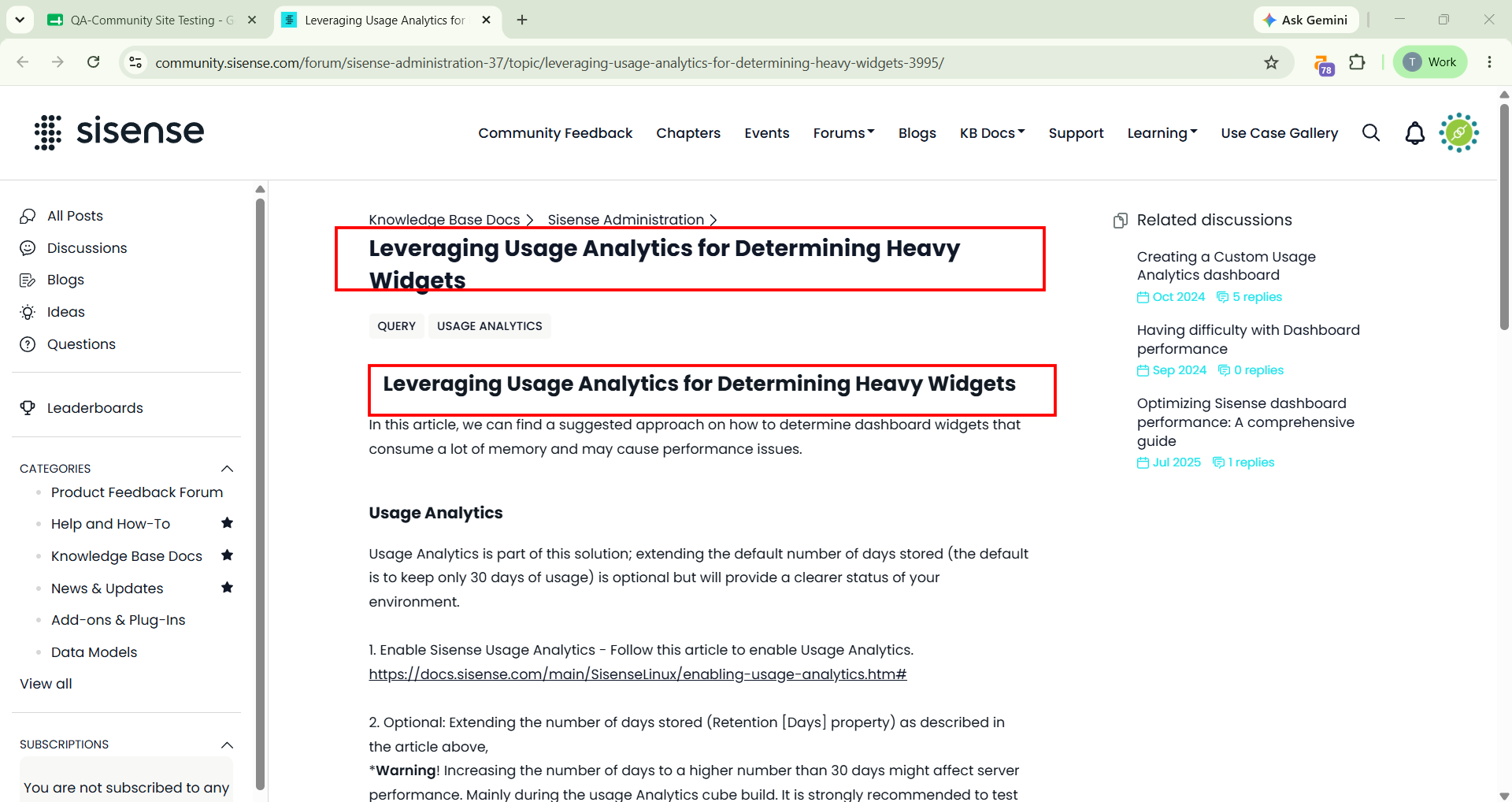The height and width of the screenshot is (802, 1512).
Task: Open Blogs in the left sidebar
Action: click(x=65, y=280)
